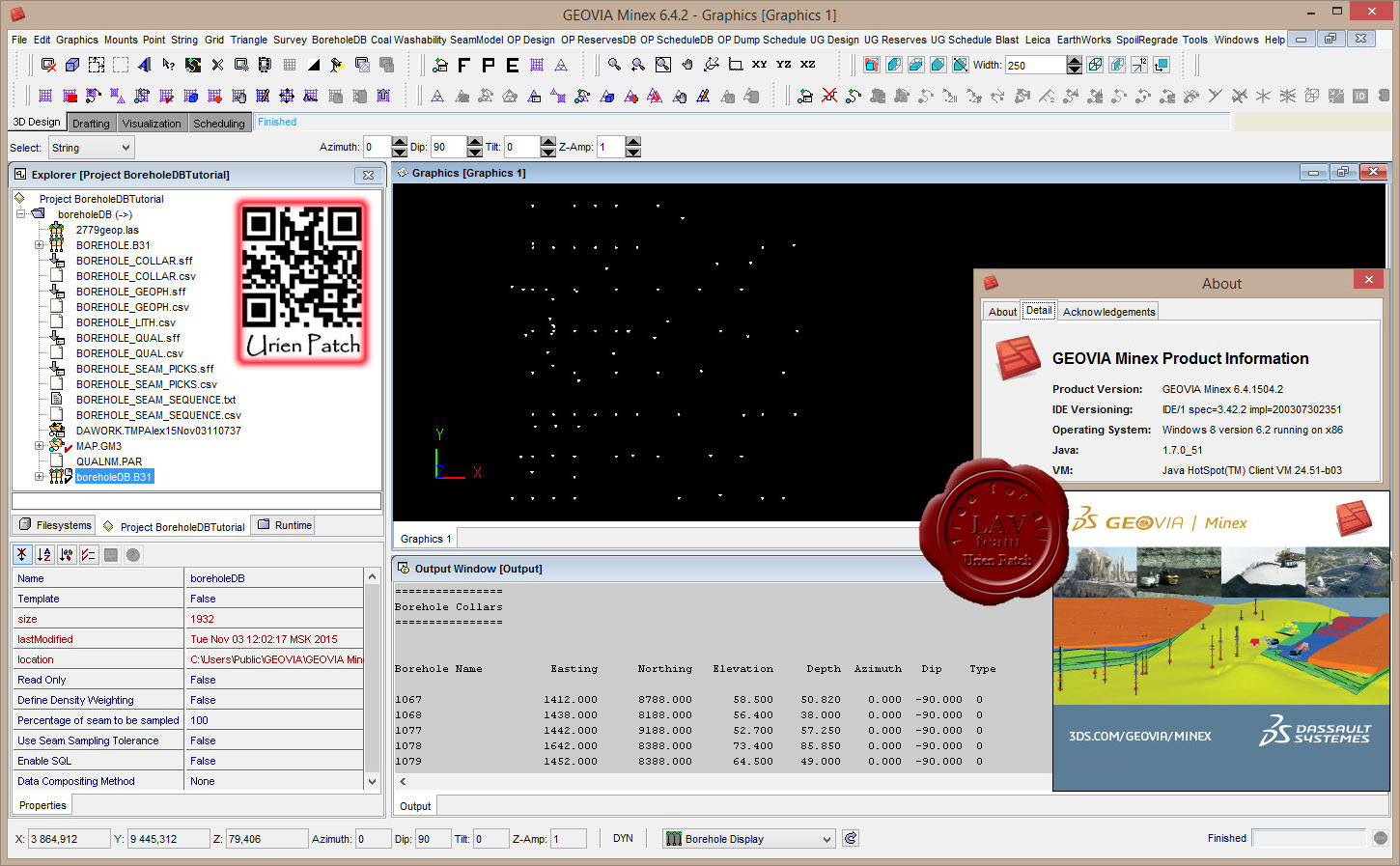Click the properties panel scroll-down arrow

click(x=372, y=781)
